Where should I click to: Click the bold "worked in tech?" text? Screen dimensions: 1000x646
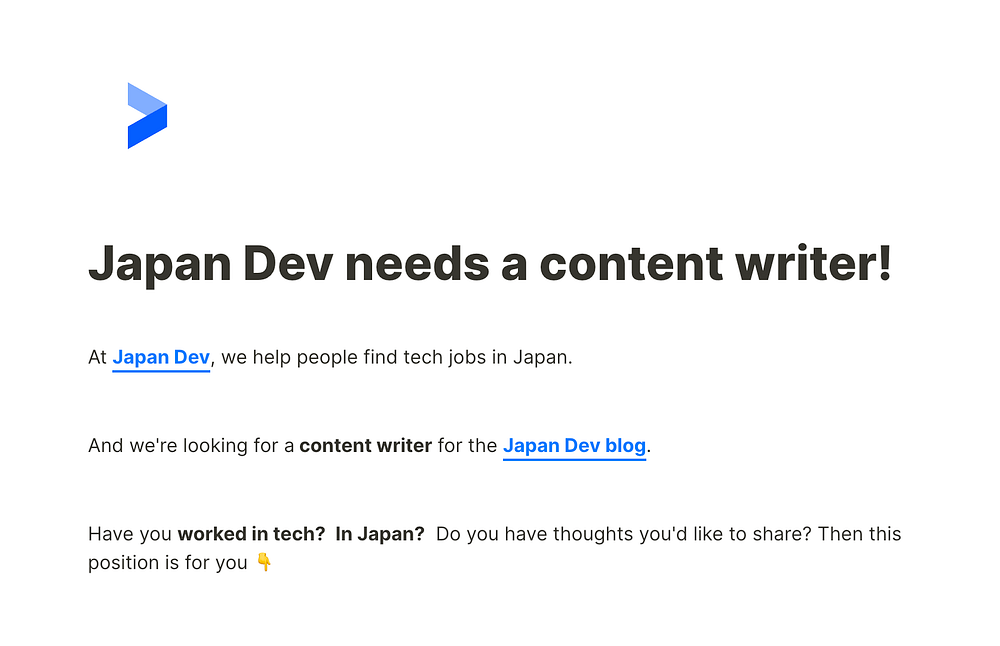(x=251, y=534)
